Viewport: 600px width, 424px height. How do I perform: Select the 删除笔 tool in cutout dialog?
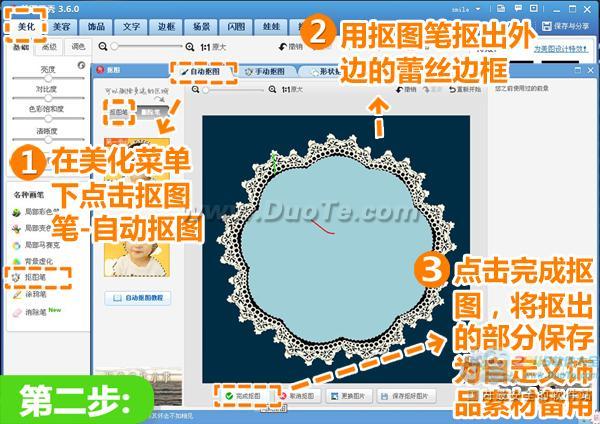tap(153, 112)
